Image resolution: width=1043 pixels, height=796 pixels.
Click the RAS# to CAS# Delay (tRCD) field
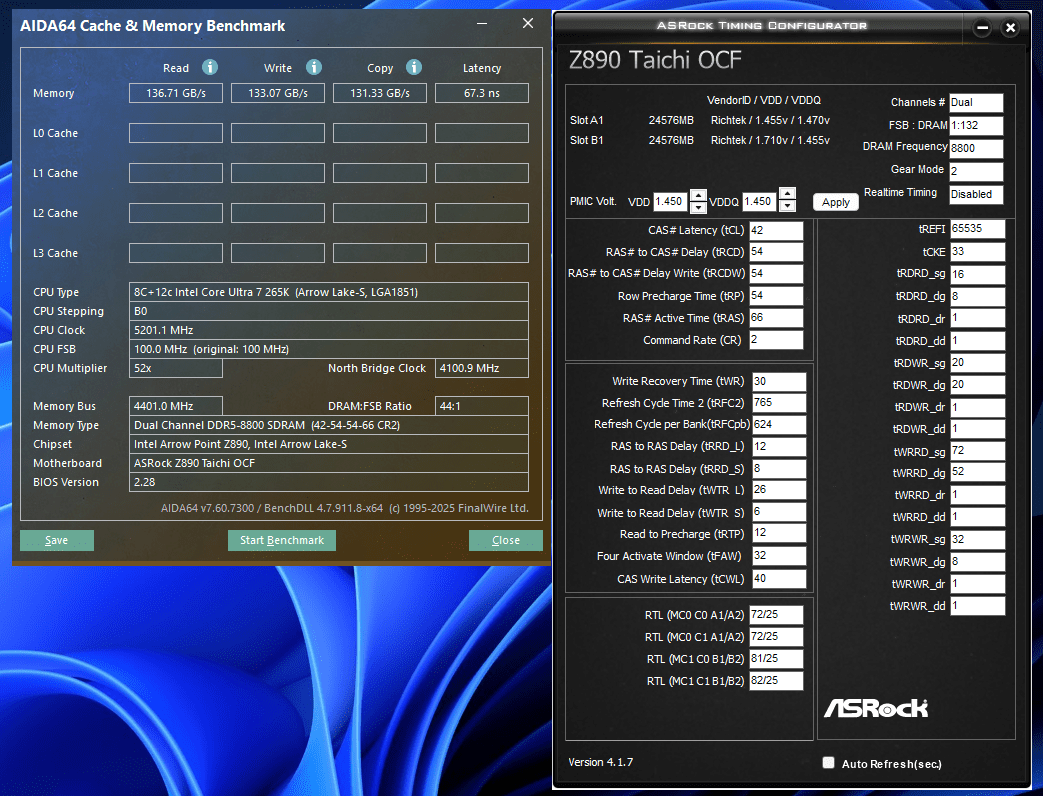(x=776, y=252)
